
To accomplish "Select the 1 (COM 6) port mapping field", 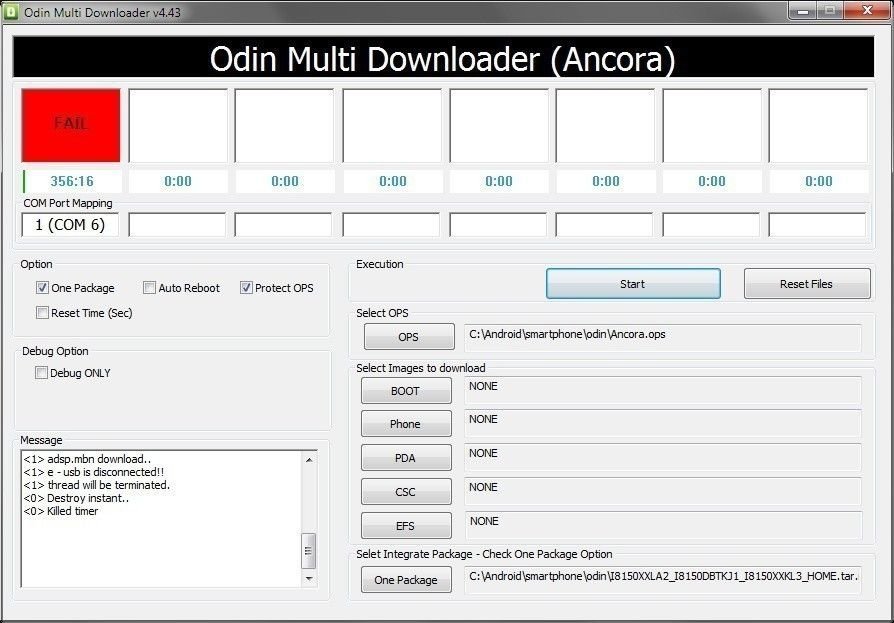I will [70, 225].
